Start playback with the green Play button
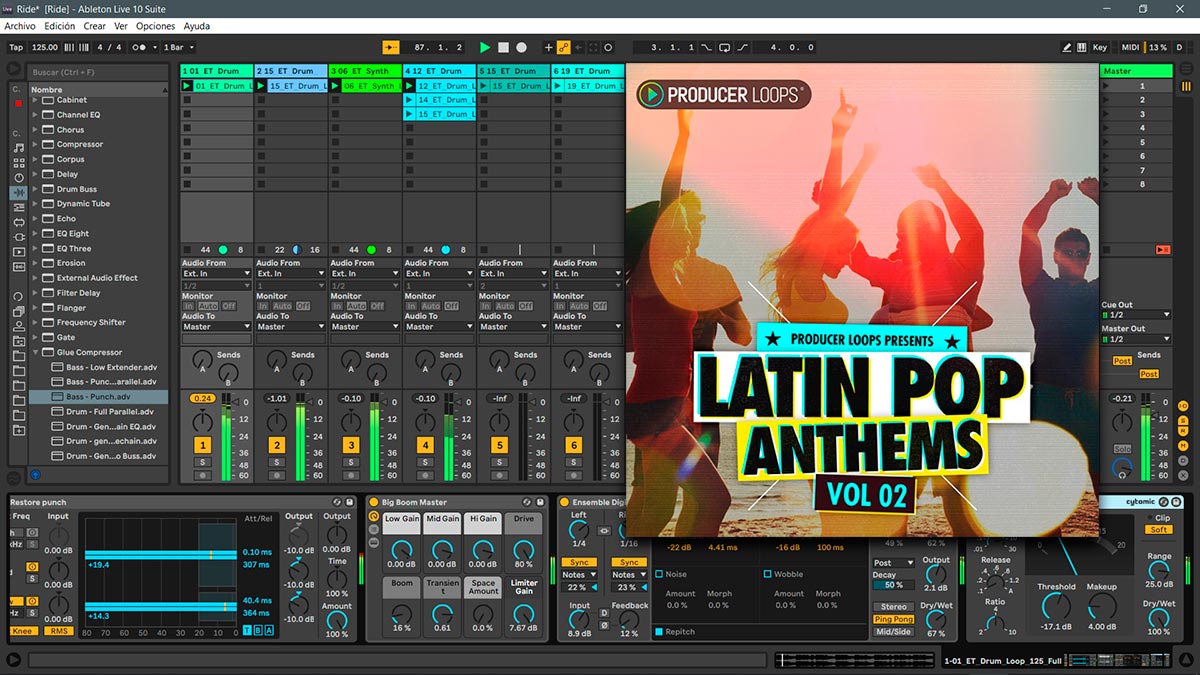The height and width of the screenshot is (675, 1200). [485, 47]
